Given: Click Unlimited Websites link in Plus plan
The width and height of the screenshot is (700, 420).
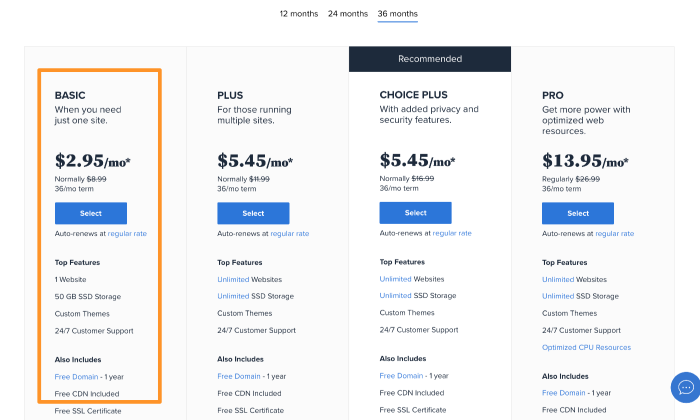Looking at the screenshot, I should point(233,280).
